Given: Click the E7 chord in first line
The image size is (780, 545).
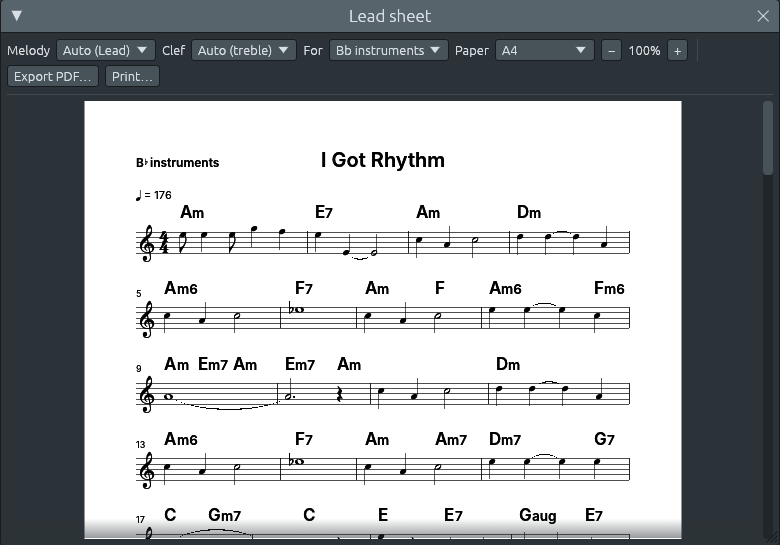Looking at the screenshot, I should point(324,212).
